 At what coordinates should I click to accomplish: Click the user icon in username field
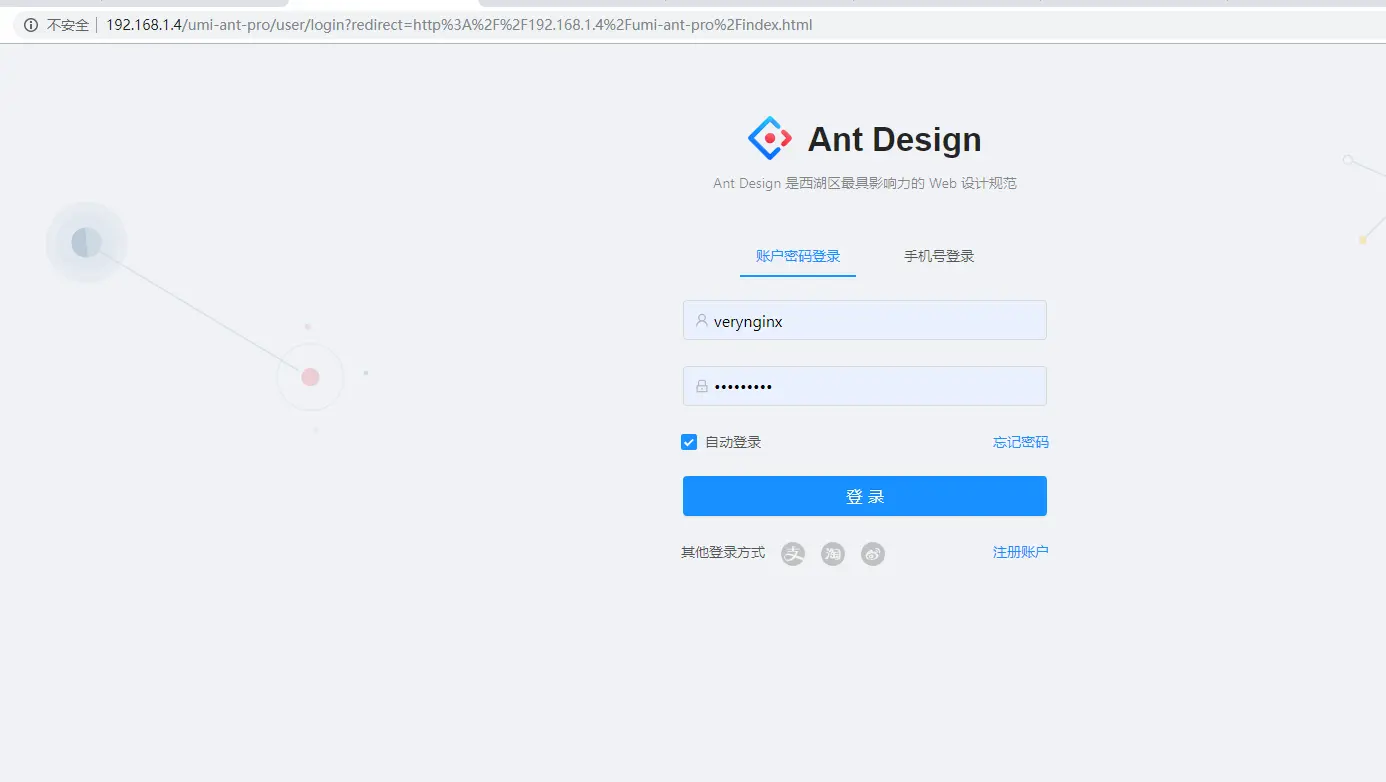[702, 321]
